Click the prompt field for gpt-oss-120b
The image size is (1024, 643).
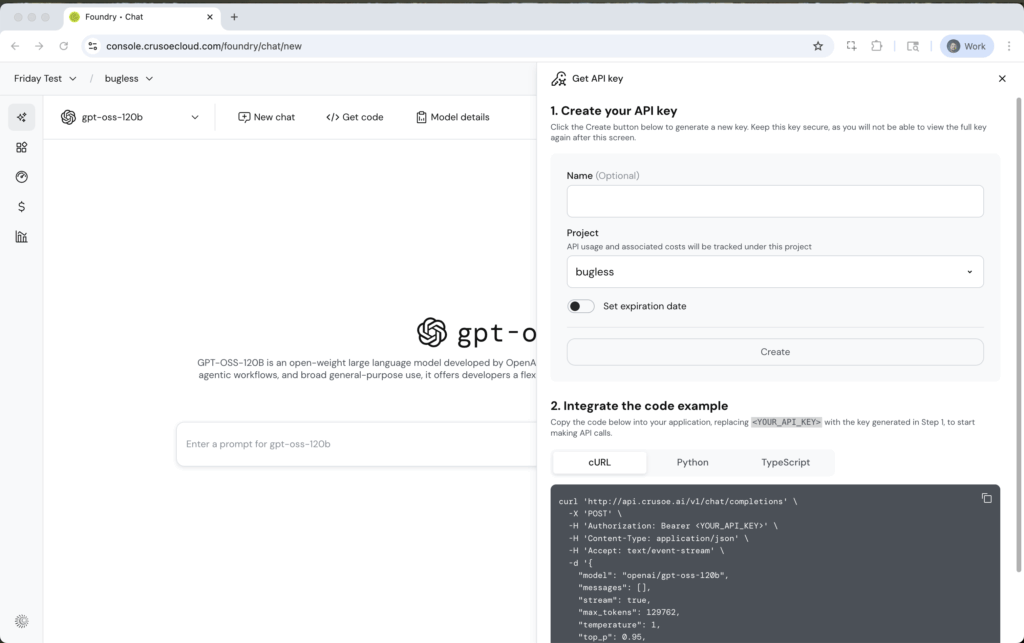click(356, 444)
